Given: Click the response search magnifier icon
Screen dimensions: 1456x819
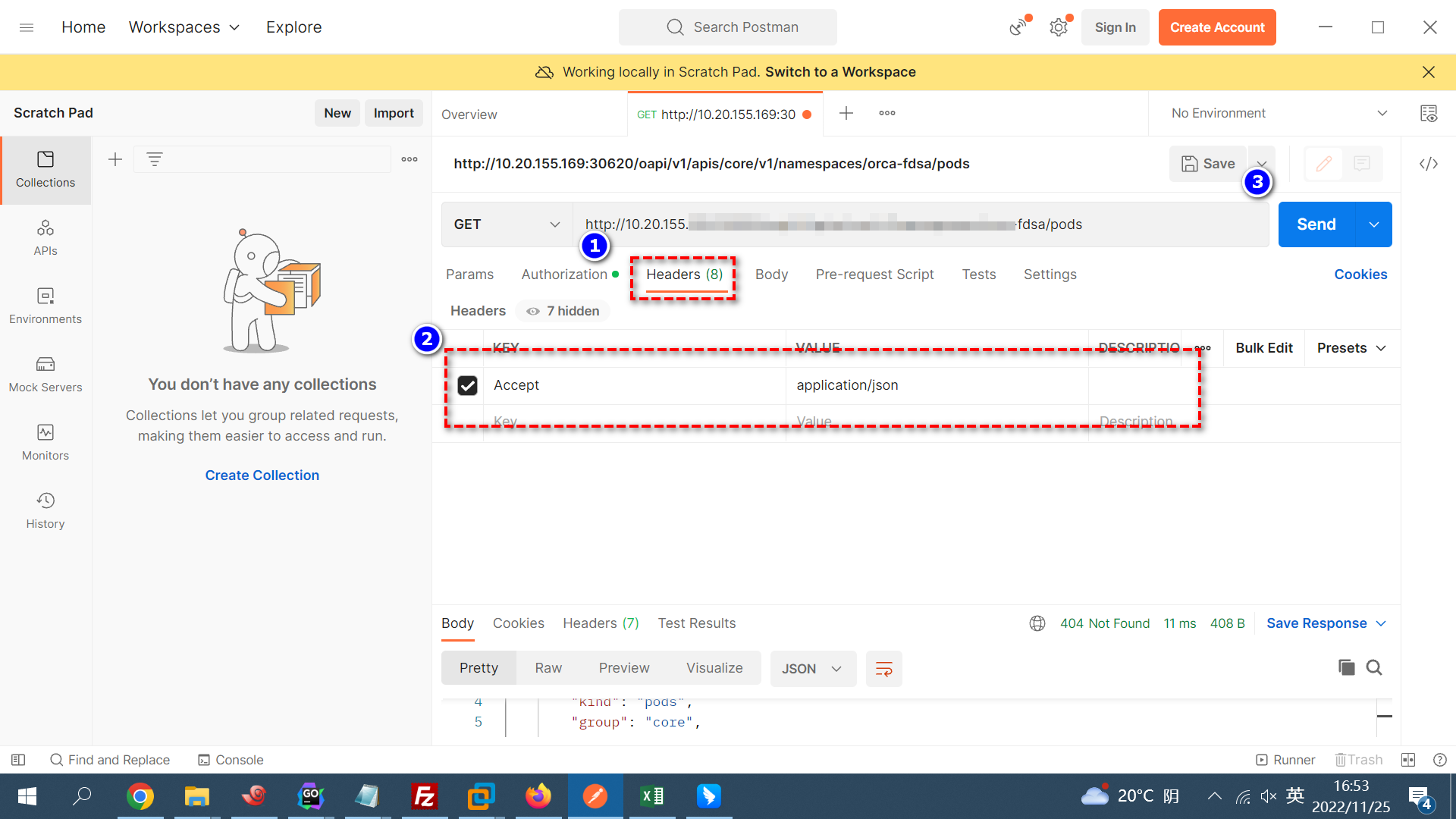Looking at the screenshot, I should tap(1374, 667).
